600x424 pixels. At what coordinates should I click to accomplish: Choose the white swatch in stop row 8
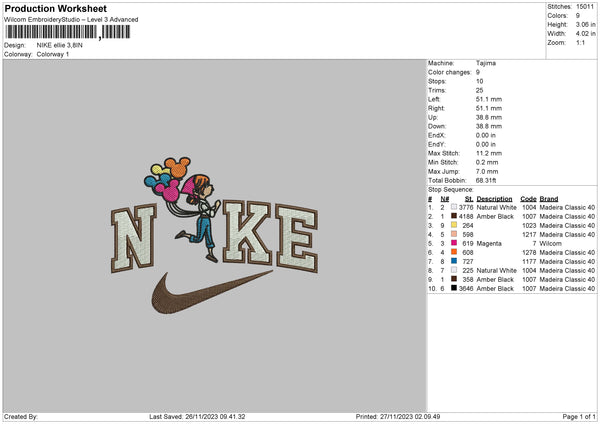click(454, 270)
